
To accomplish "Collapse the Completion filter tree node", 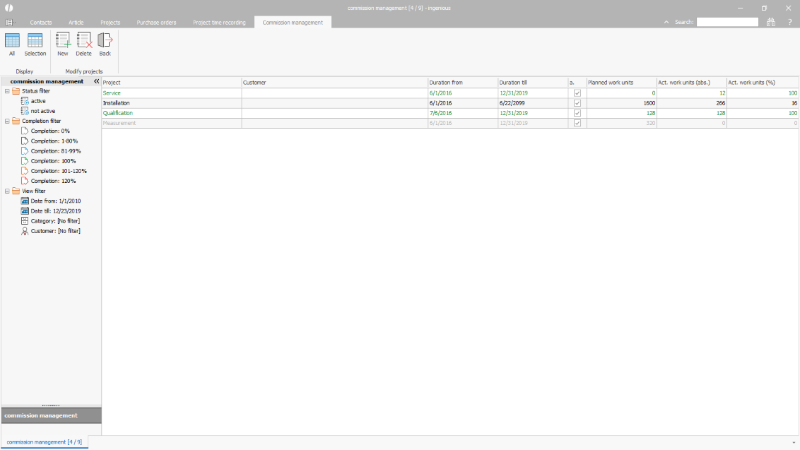I will [7, 121].
